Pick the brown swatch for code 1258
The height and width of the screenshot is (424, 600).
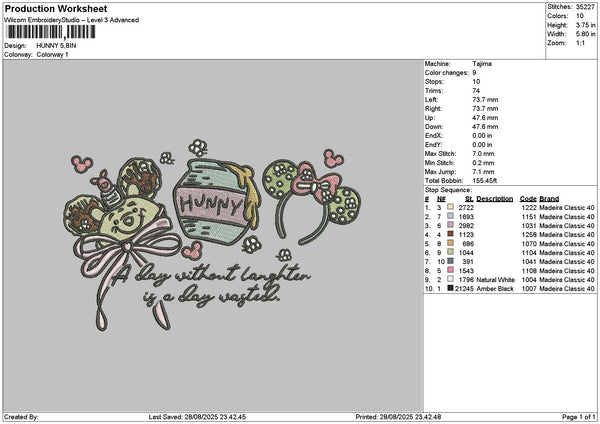coord(450,234)
